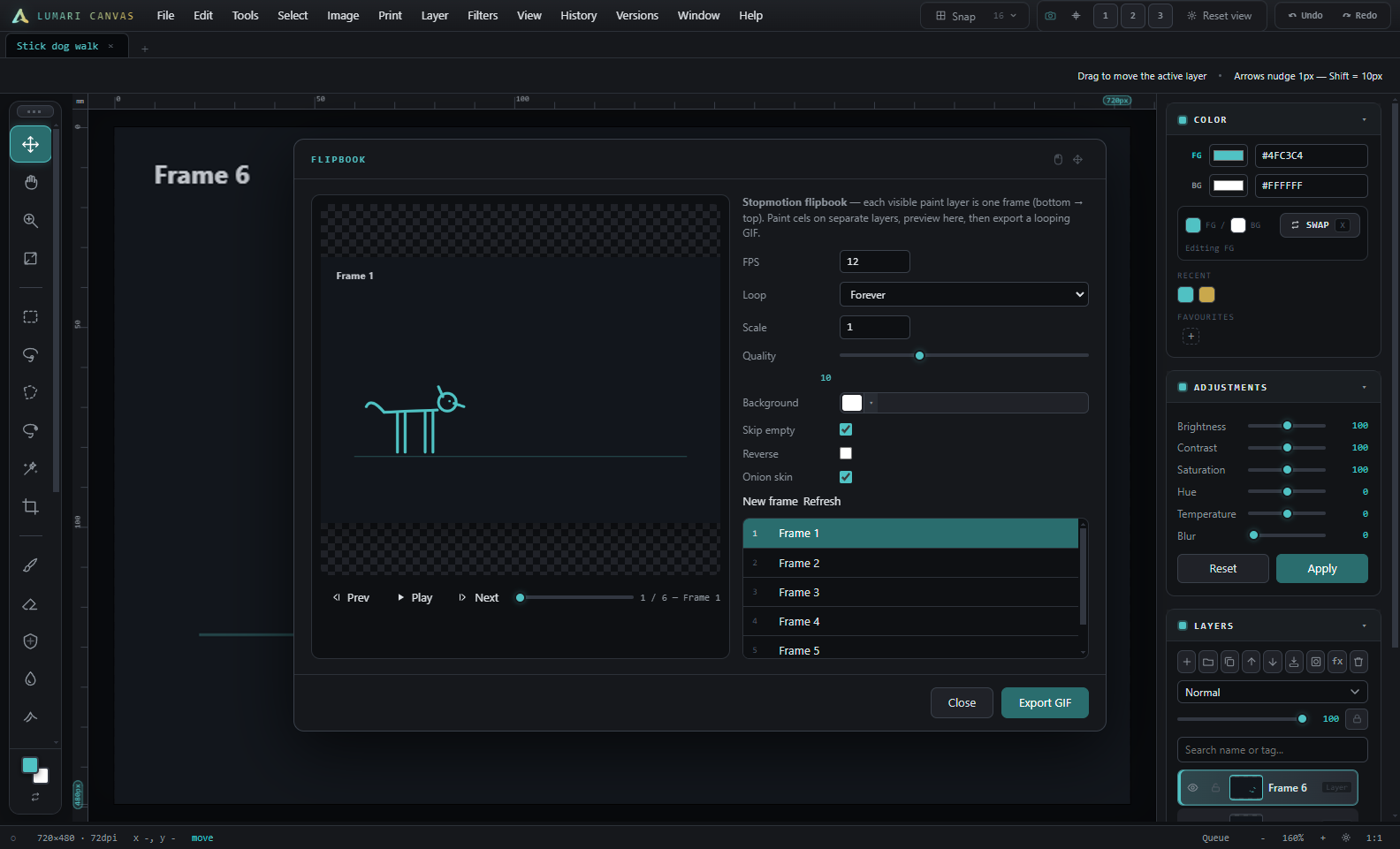Delete layer with trash icon

point(1358,661)
